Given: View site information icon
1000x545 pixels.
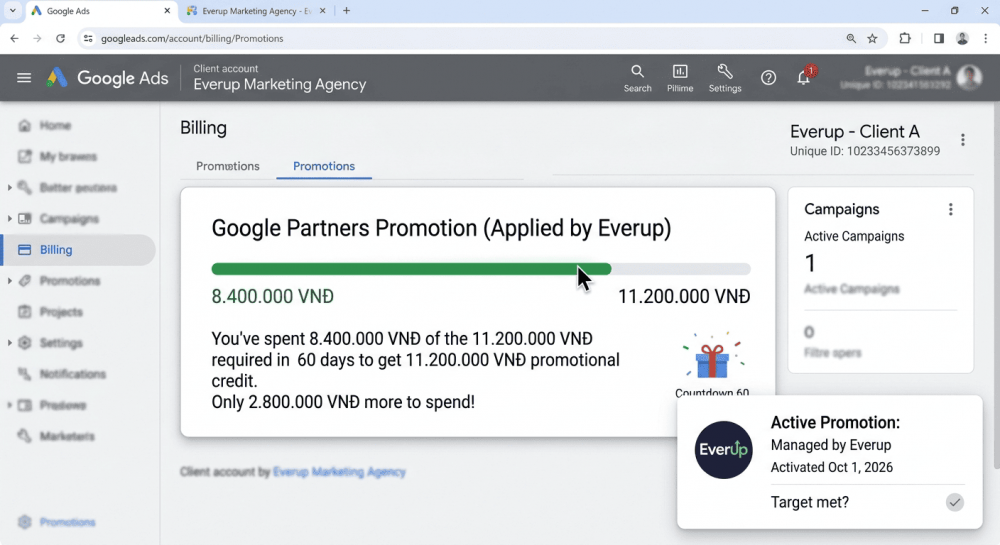Looking at the screenshot, I should tap(88, 38).
